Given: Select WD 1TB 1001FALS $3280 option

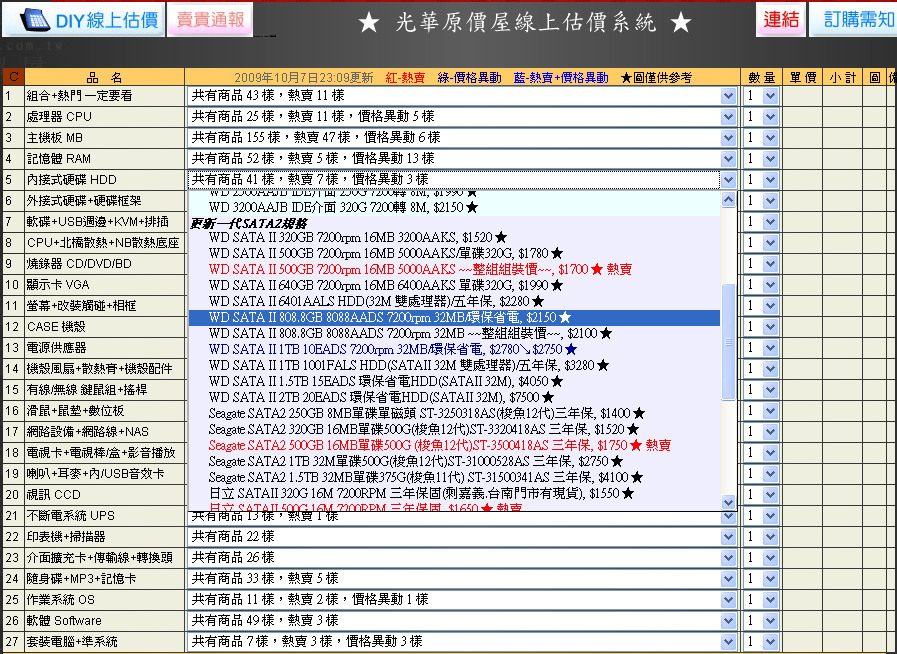Looking at the screenshot, I should [x=454, y=365].
